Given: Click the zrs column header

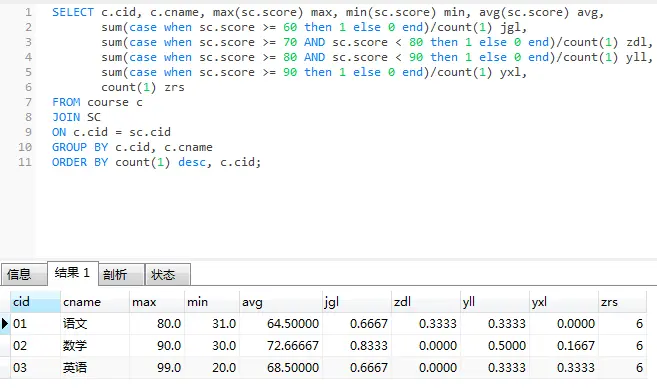Looking at the screenshot, I should [x=622, y=302].
